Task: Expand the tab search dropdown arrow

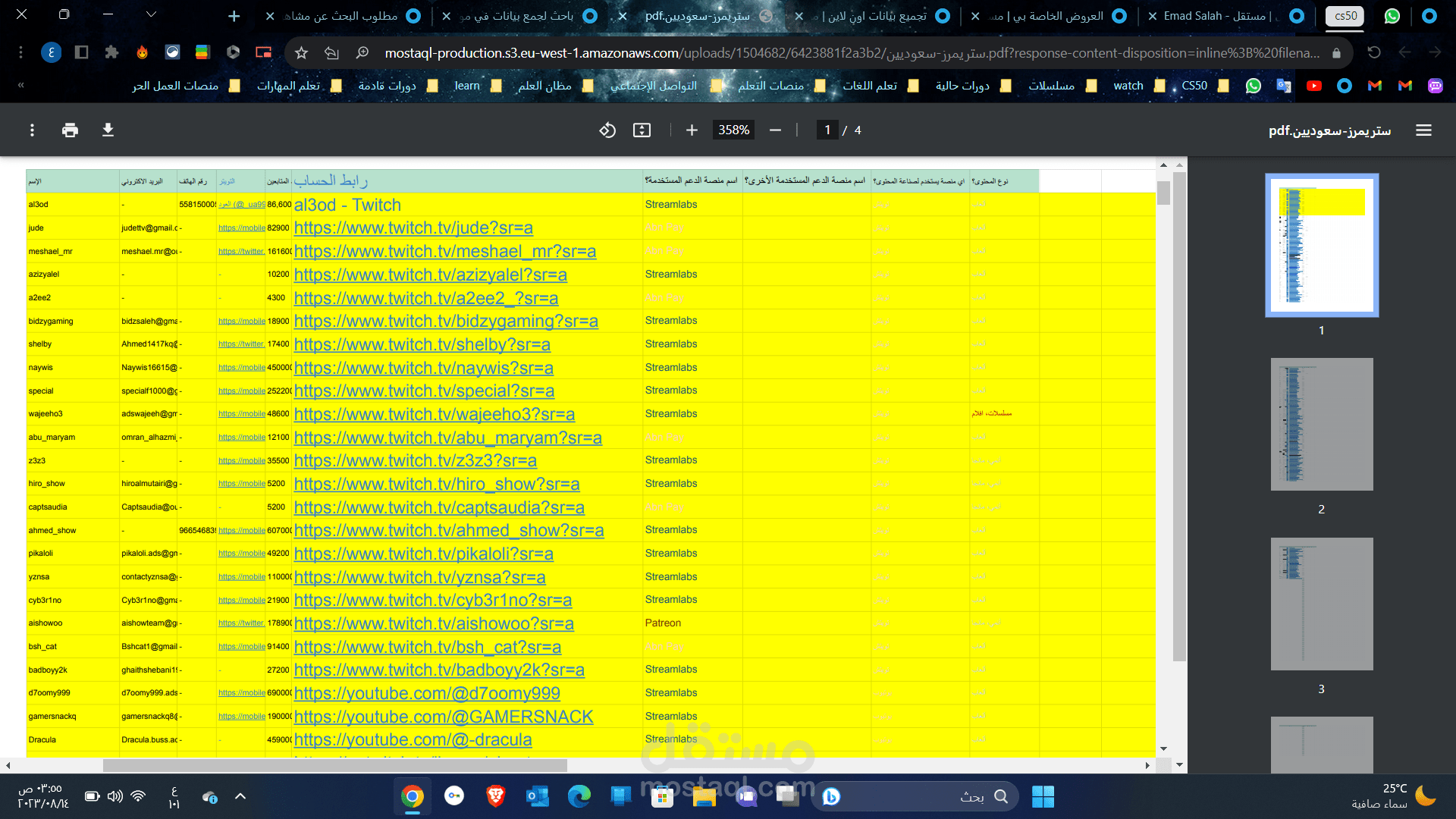Action: click(x=151, y=14)
